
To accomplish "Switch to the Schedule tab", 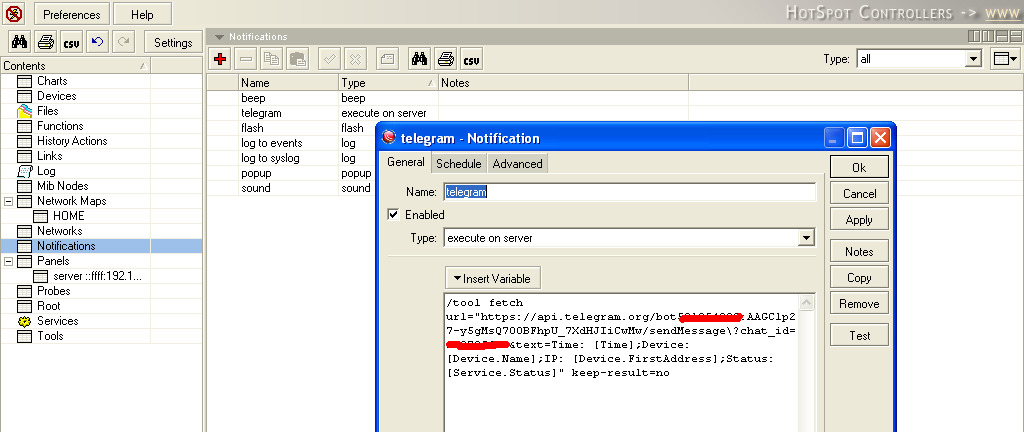I will click(x=458, y=164).
